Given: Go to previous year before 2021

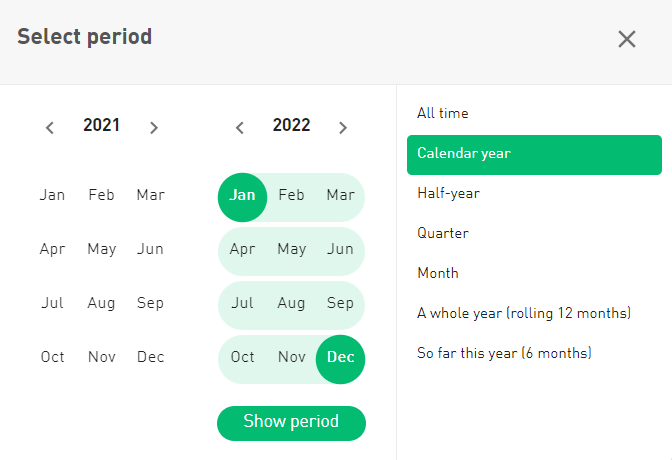Looking at the screenshot, I should pyautogui.click(x=50, y=127).
